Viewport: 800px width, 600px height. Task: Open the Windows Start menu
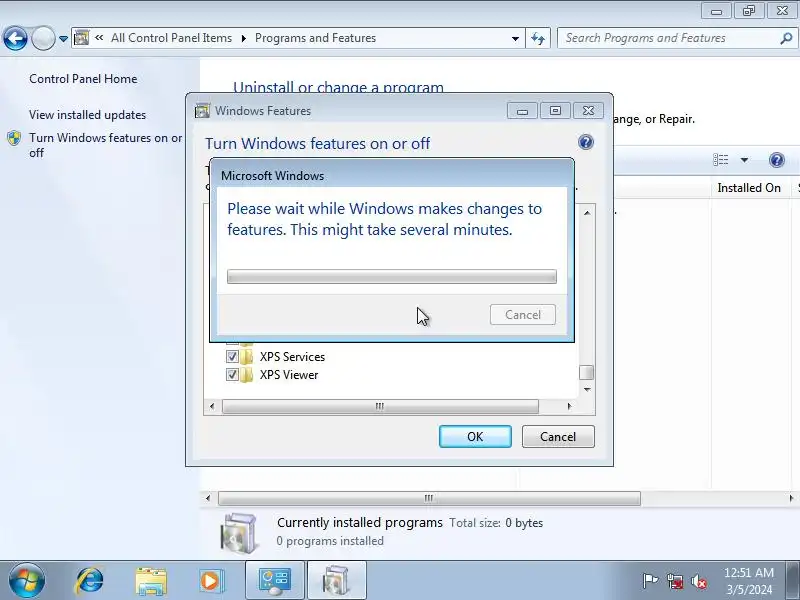tap(26, 581)
